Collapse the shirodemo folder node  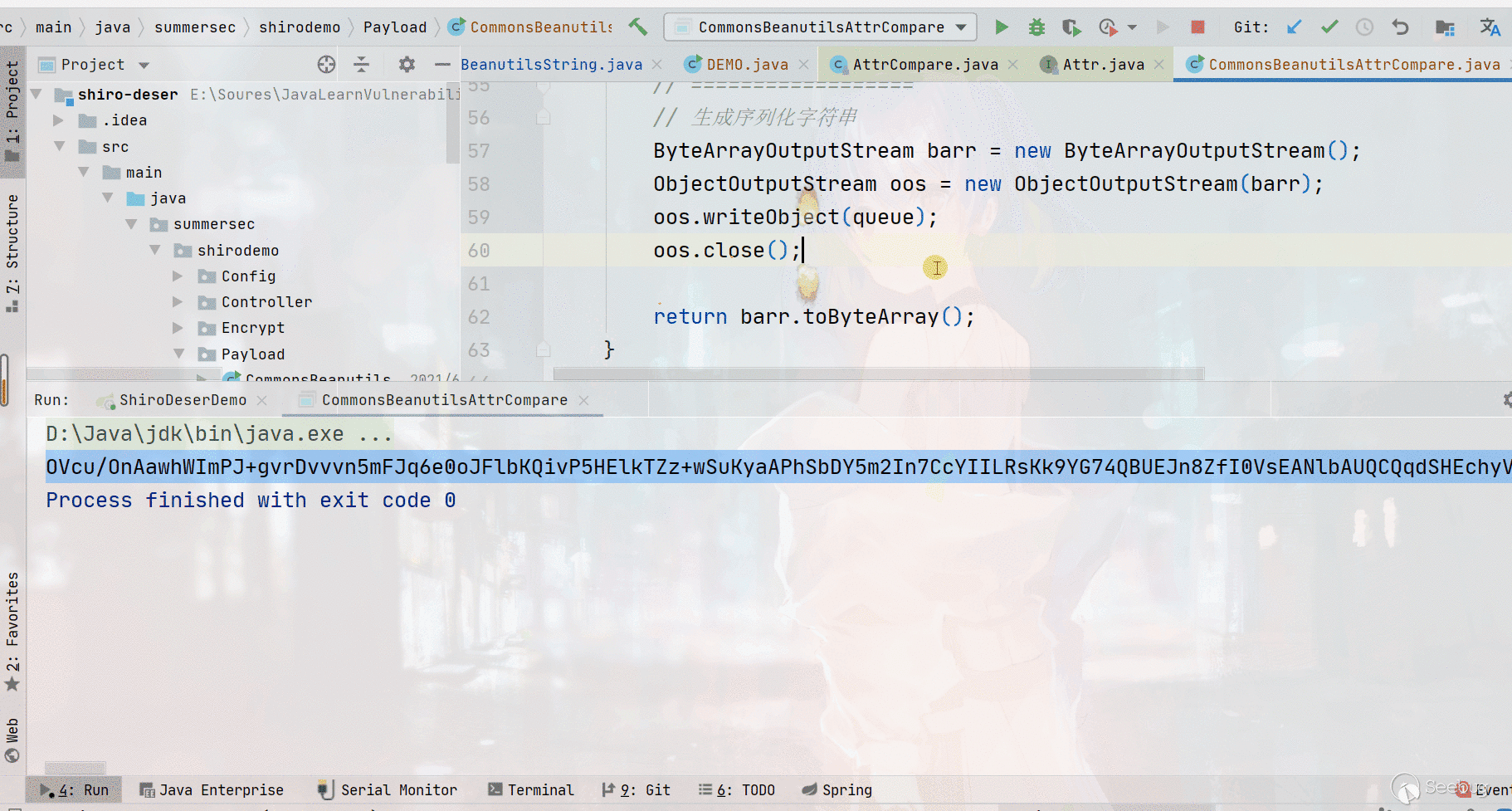154,251
